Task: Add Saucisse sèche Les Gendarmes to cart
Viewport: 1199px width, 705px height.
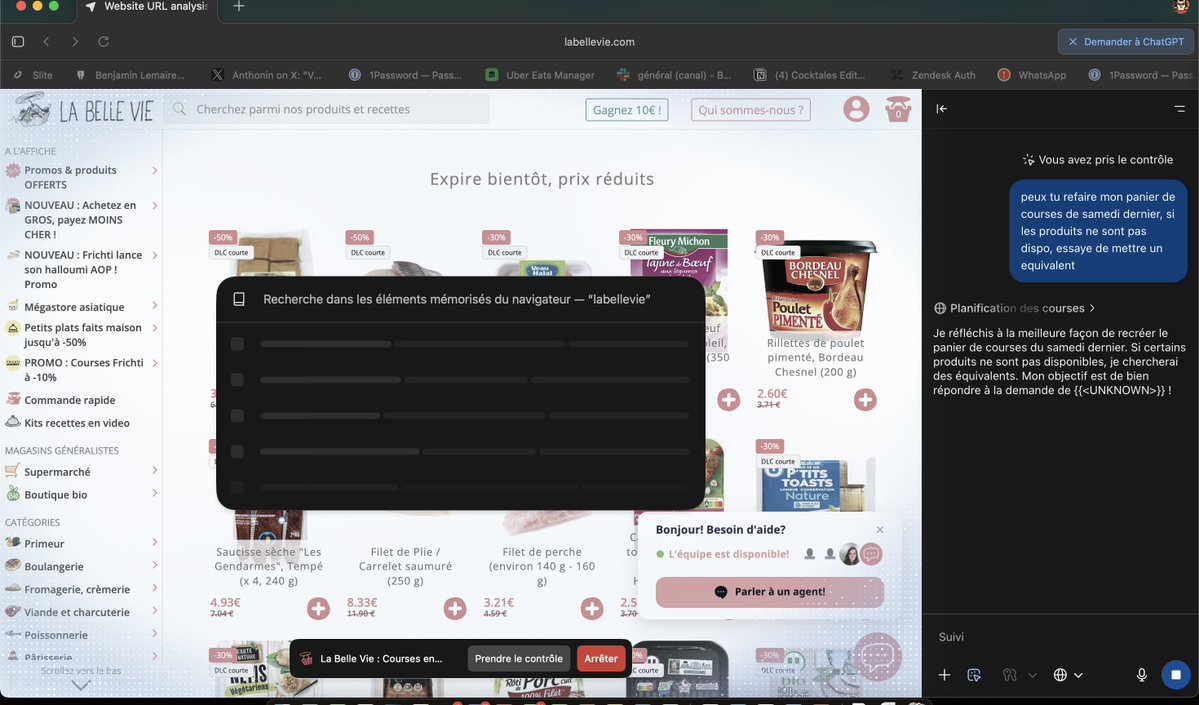Action: [318, 608]
